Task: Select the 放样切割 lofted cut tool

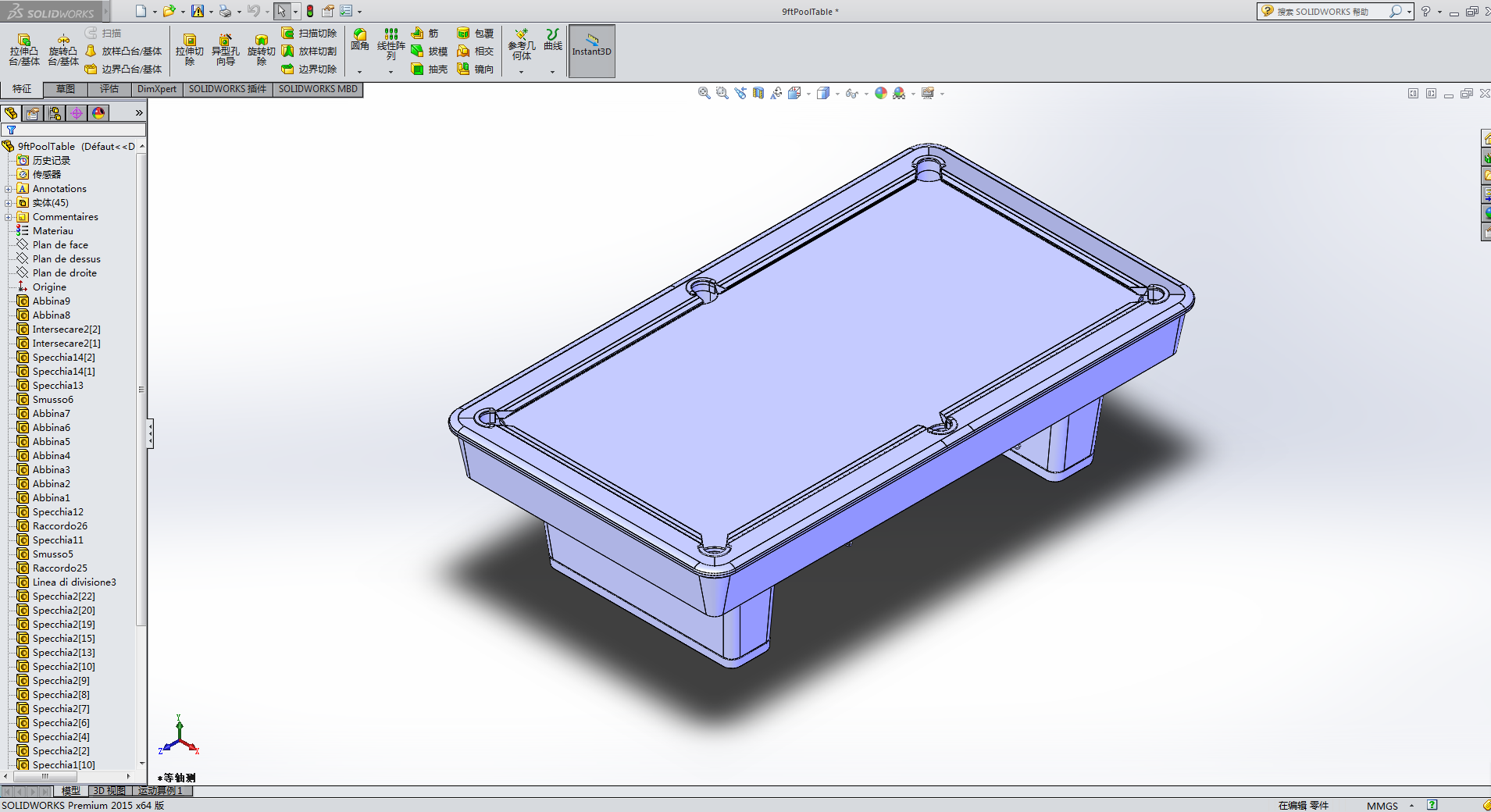Action: click(x=309, y=52)
